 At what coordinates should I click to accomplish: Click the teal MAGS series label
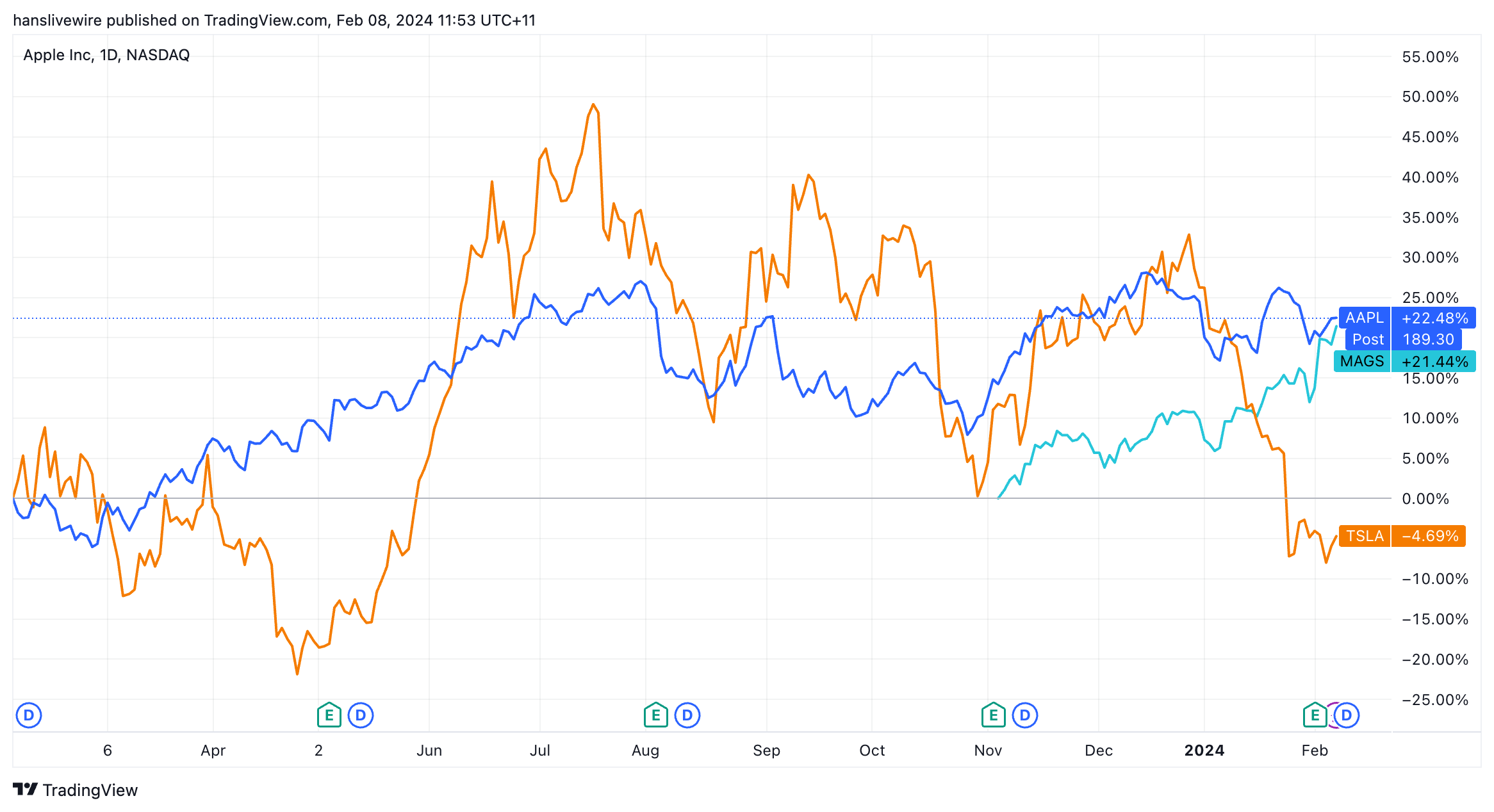pyautogui.click(x=1362, y=362)
